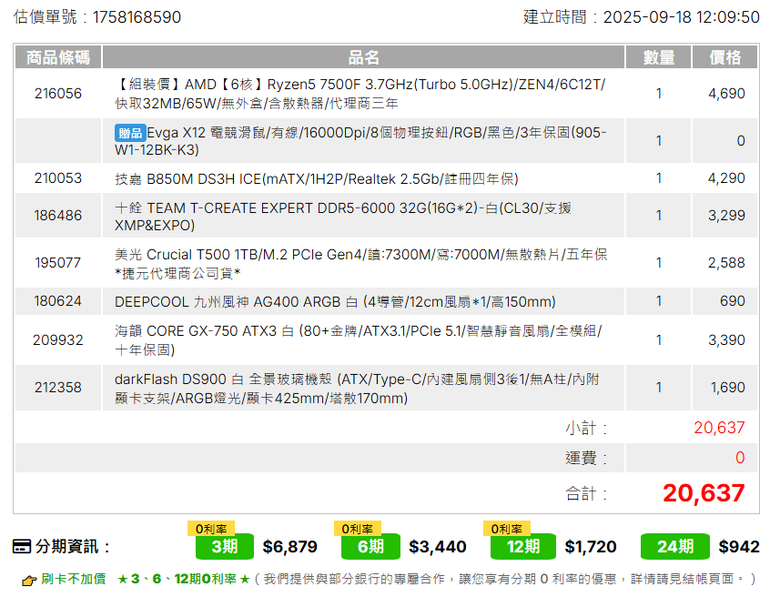The height and width of the screenshot is (597, 780).
Task: Click the 美光 Crucial T500 1TB product name
Action: [x=361, y=263]
